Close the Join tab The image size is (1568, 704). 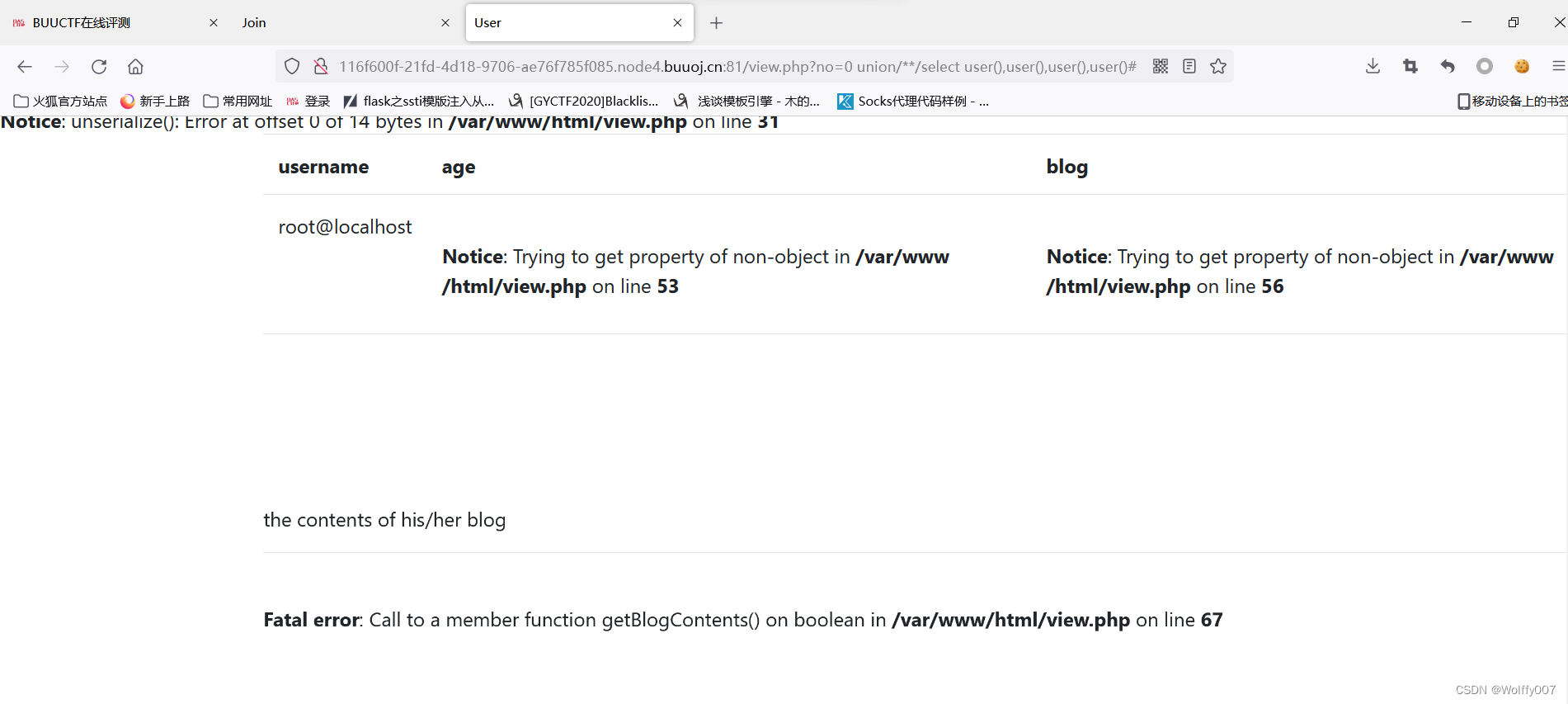[x=445, y=23]
